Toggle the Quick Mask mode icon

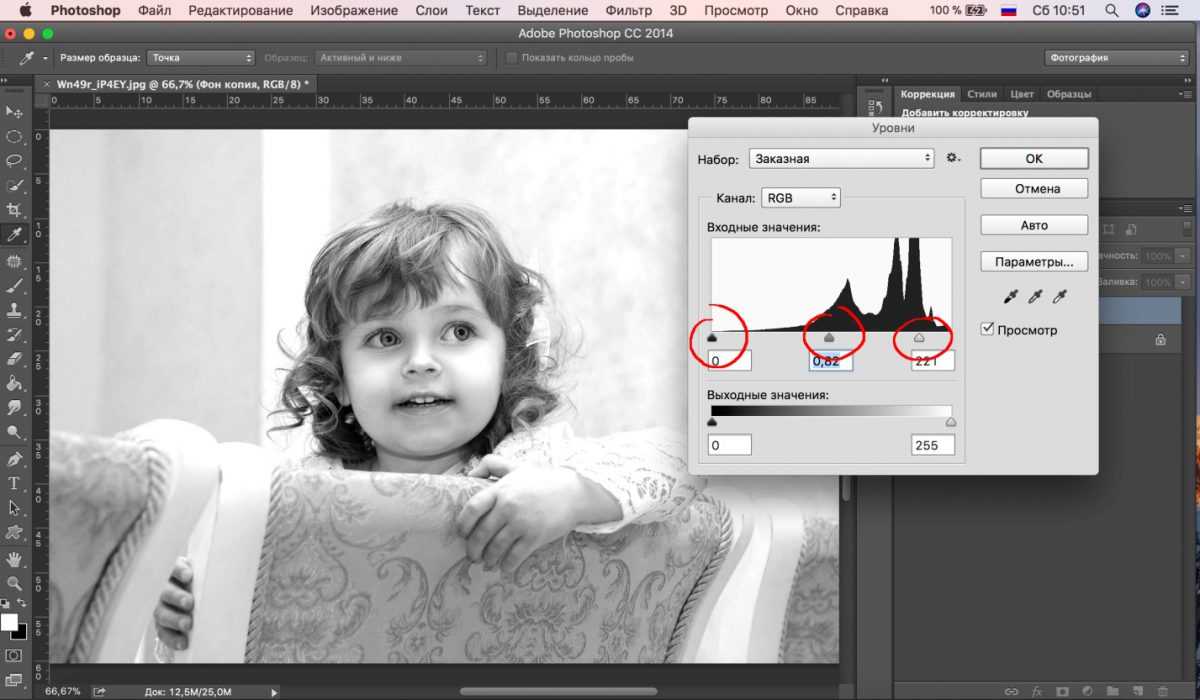pos(14,655)
